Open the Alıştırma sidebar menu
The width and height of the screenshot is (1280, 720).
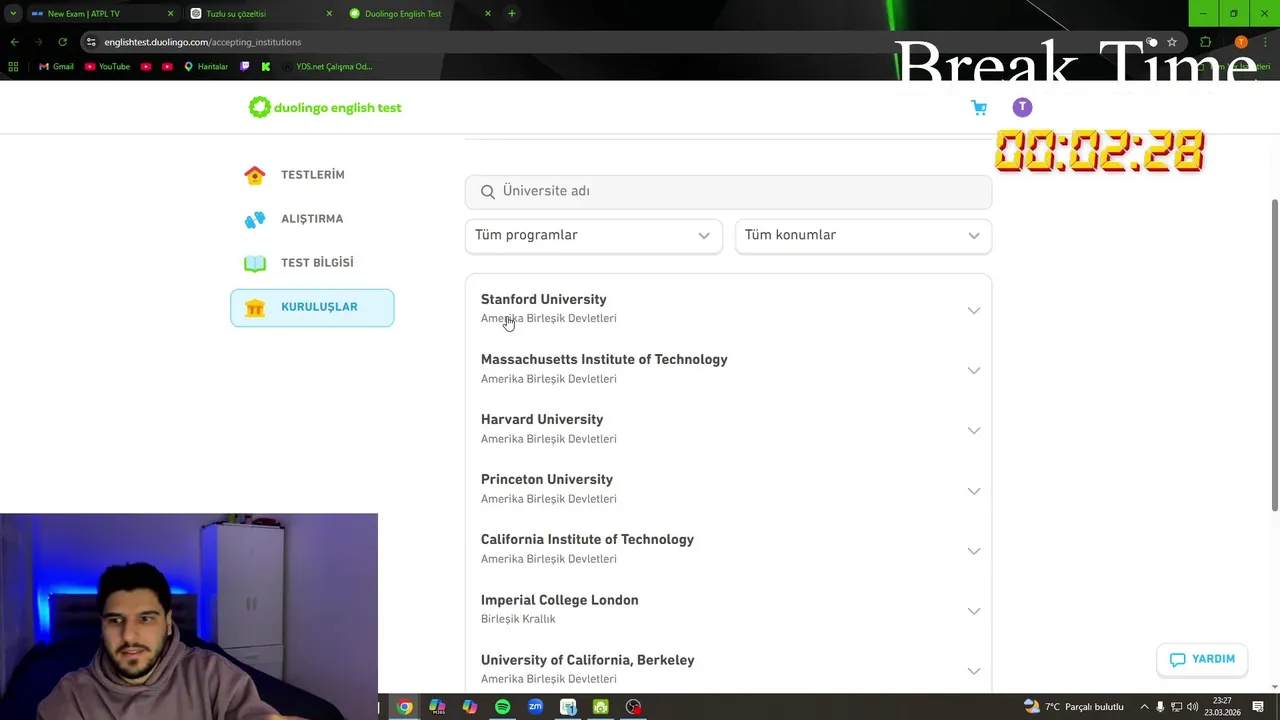312,219
